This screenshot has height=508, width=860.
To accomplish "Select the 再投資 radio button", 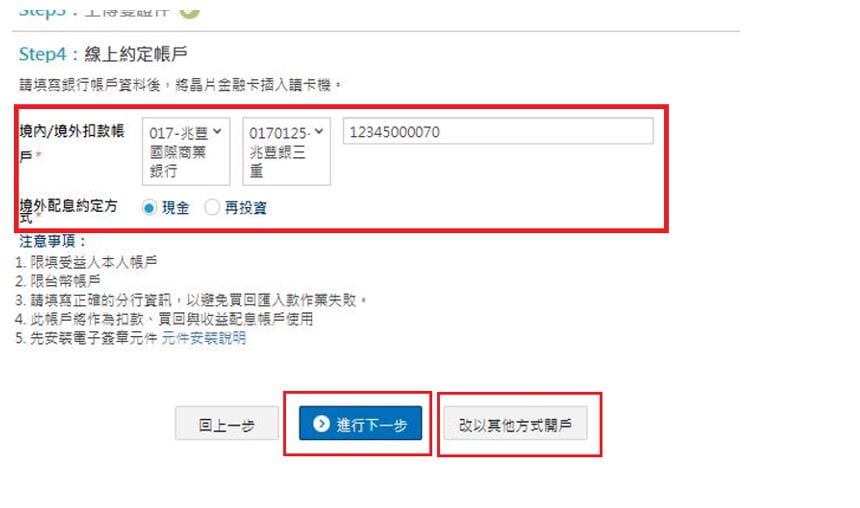I will pos(212,207).
